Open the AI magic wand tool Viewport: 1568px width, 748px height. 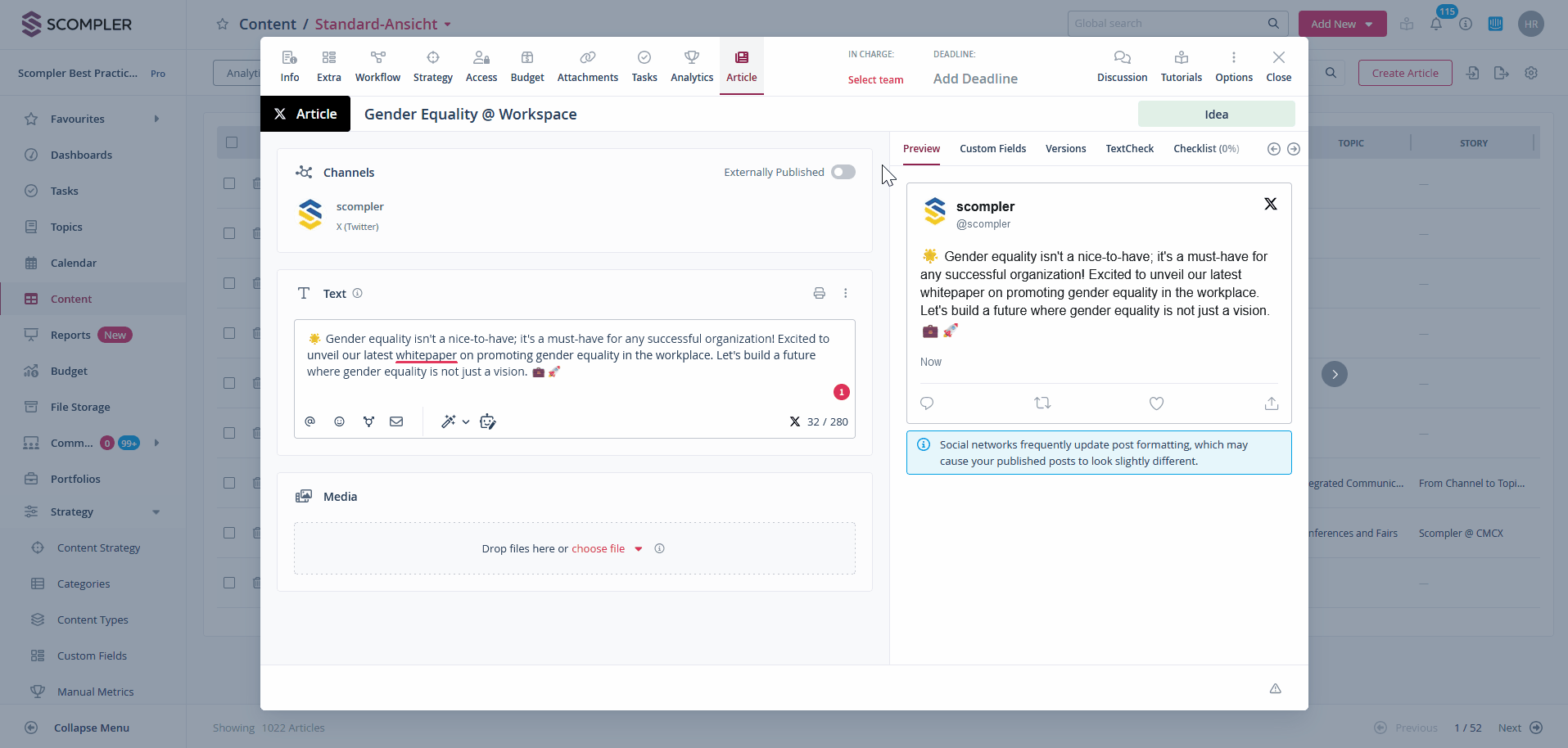click(x=448, y=421)
